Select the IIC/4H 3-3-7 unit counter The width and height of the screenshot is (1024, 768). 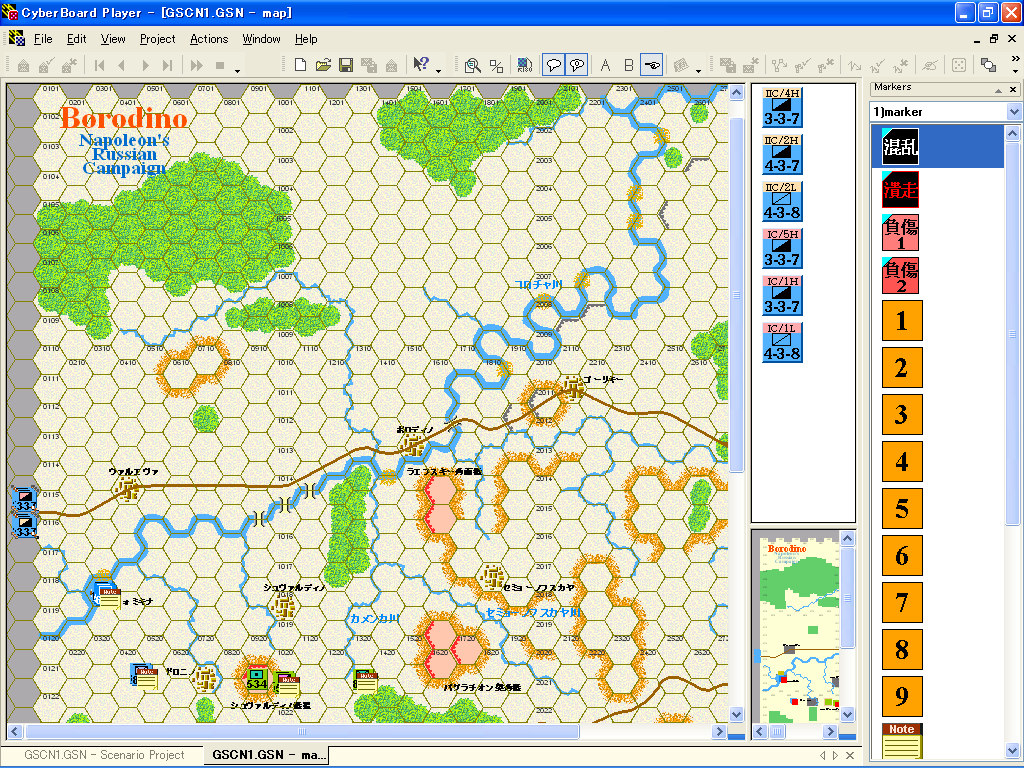tap(782, 107)
